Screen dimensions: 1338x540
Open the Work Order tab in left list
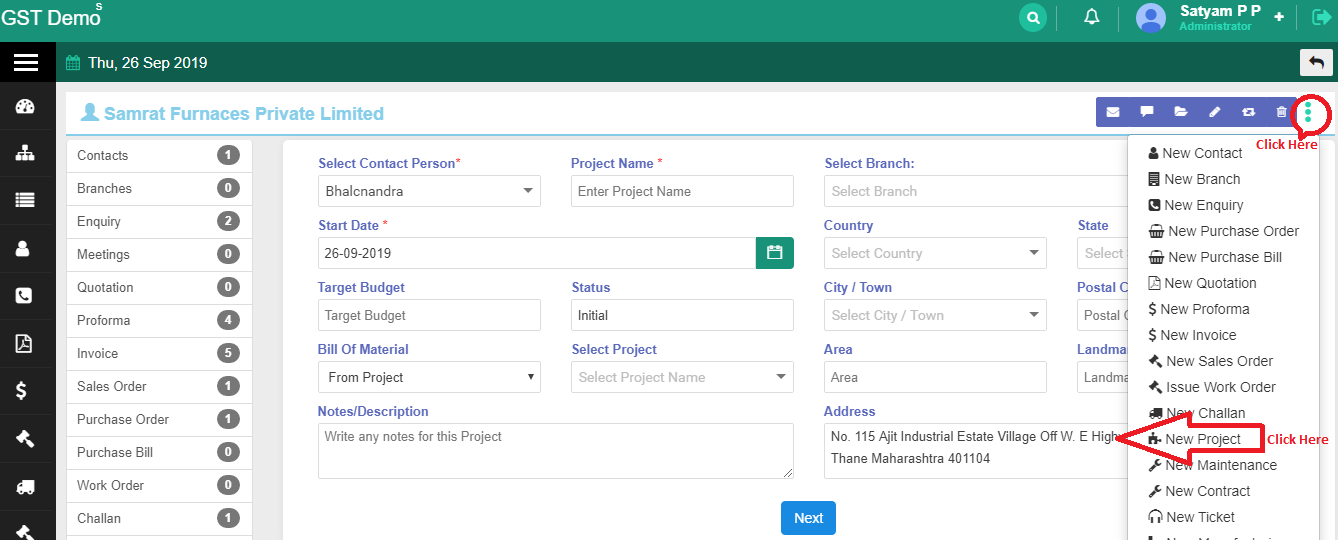coord(159,485)
